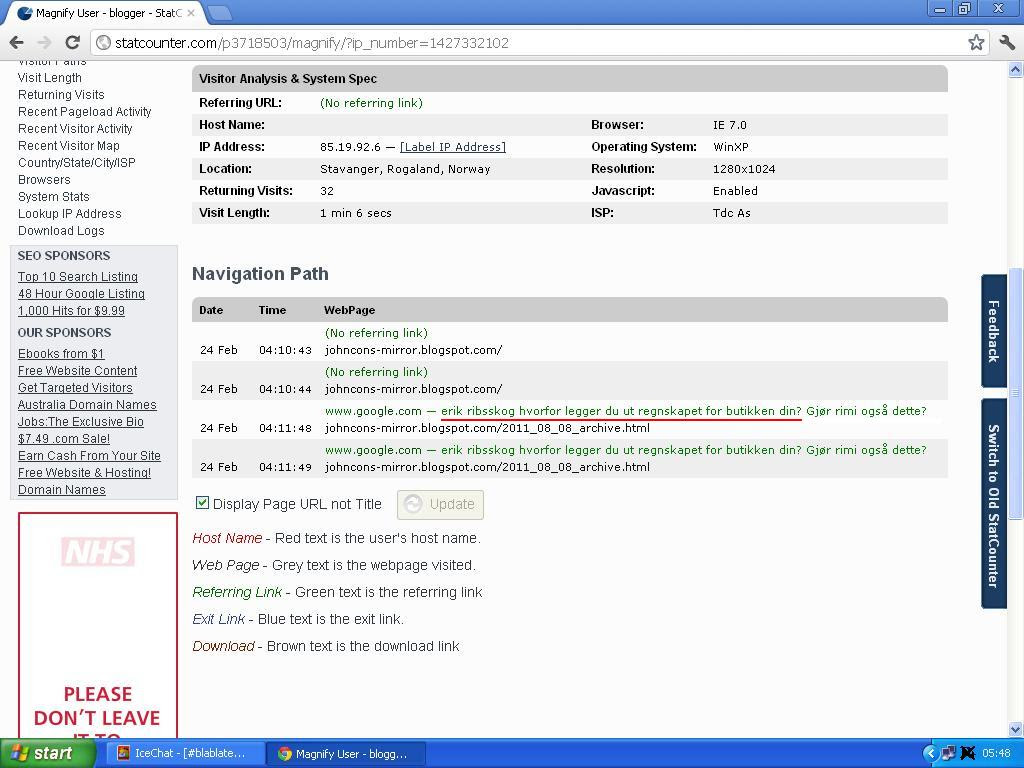The image size is (1024, 768).
Task: Click Jobs:The Exclusive Bio link
Action: coord(81,422)
